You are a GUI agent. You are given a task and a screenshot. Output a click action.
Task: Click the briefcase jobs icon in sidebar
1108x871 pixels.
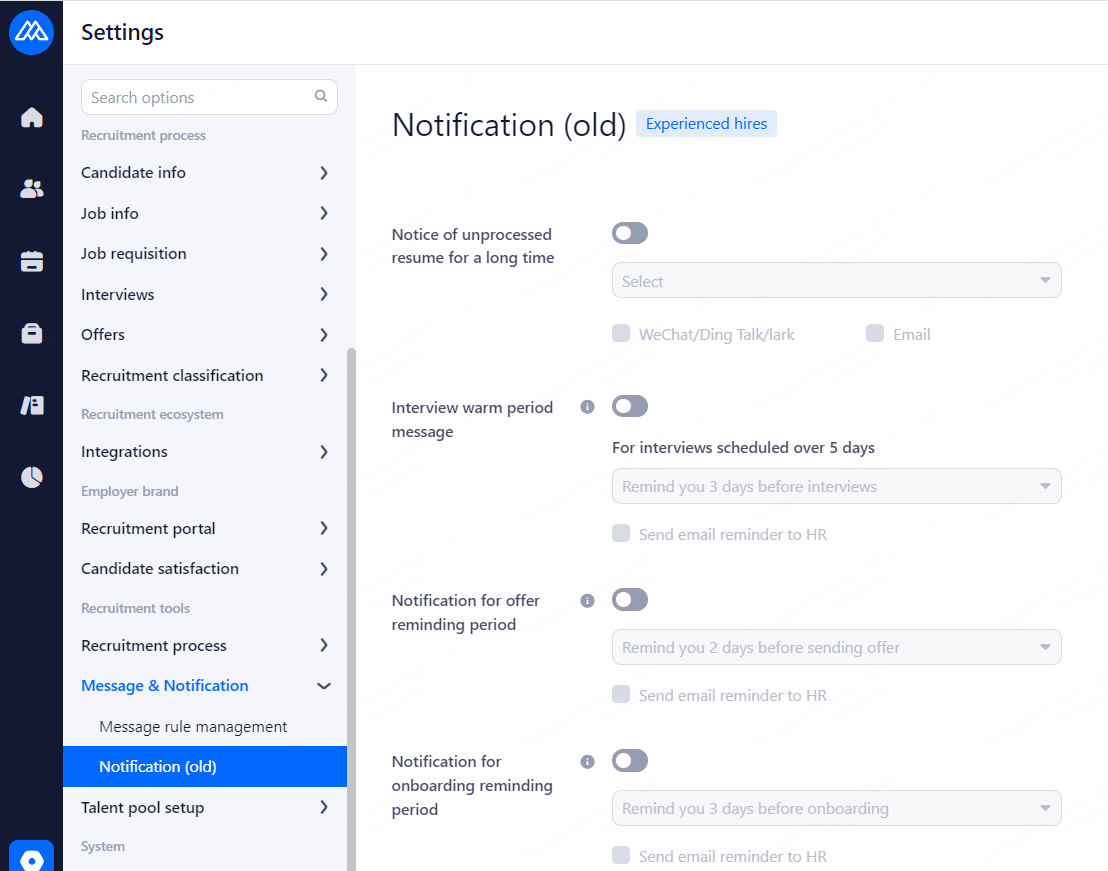(32, 334)
